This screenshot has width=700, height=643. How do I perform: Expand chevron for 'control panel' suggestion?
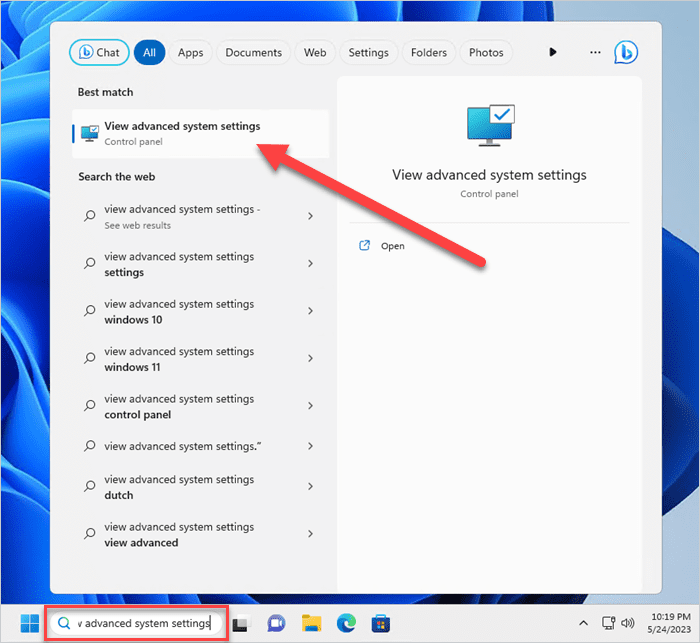tap(310, 405)
